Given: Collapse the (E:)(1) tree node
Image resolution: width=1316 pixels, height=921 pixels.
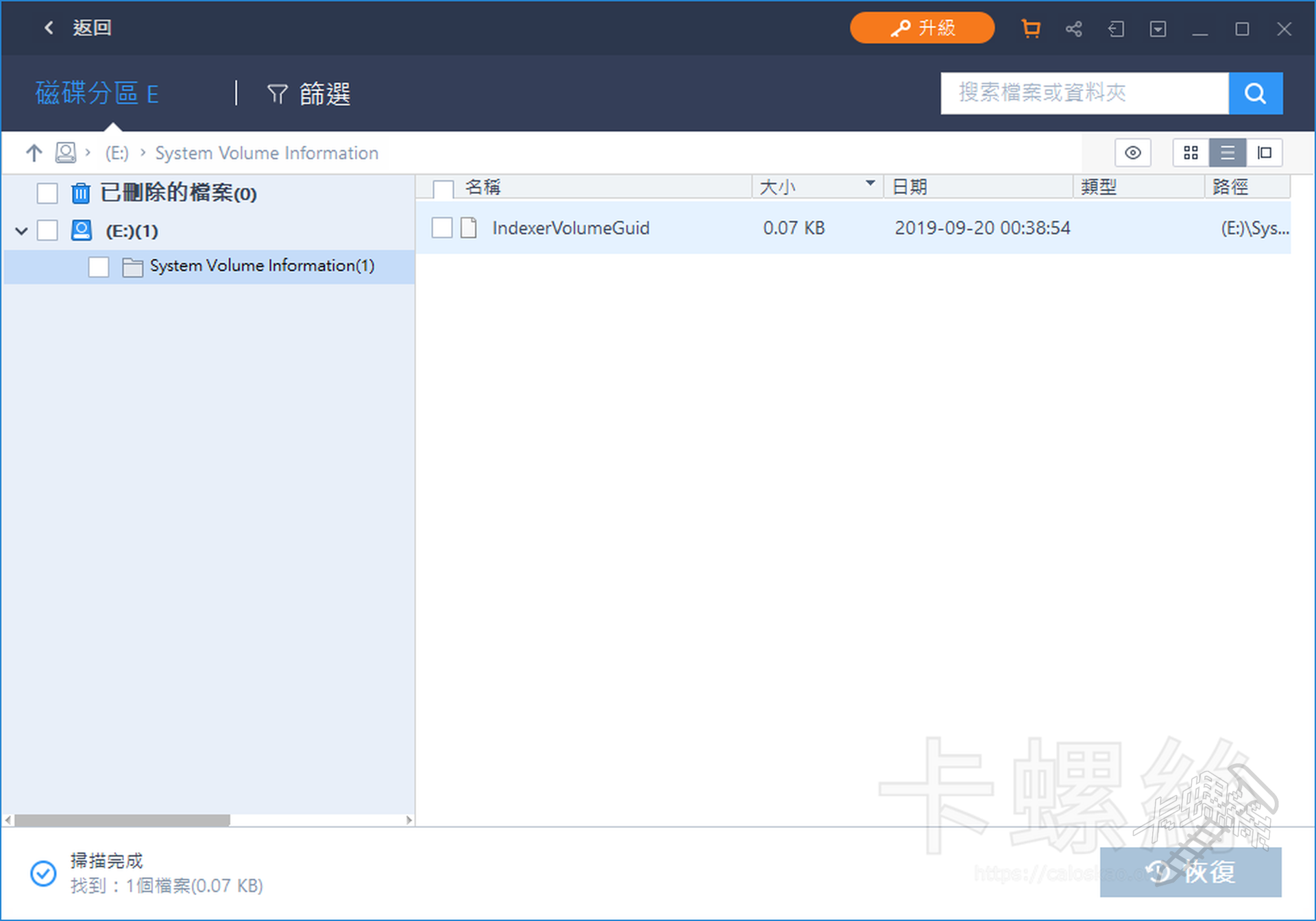Looking at the screenshot, I should [x=21, y=231].
